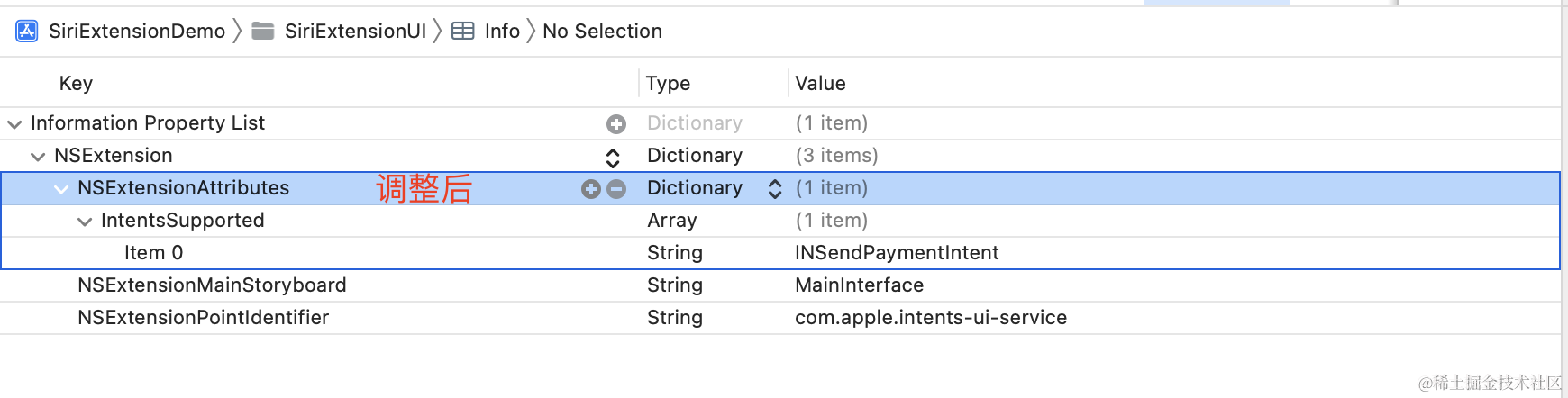Open type popup arrows for NSExtensionAttributes
1568x398 pixels.
[x=775, y=188]
